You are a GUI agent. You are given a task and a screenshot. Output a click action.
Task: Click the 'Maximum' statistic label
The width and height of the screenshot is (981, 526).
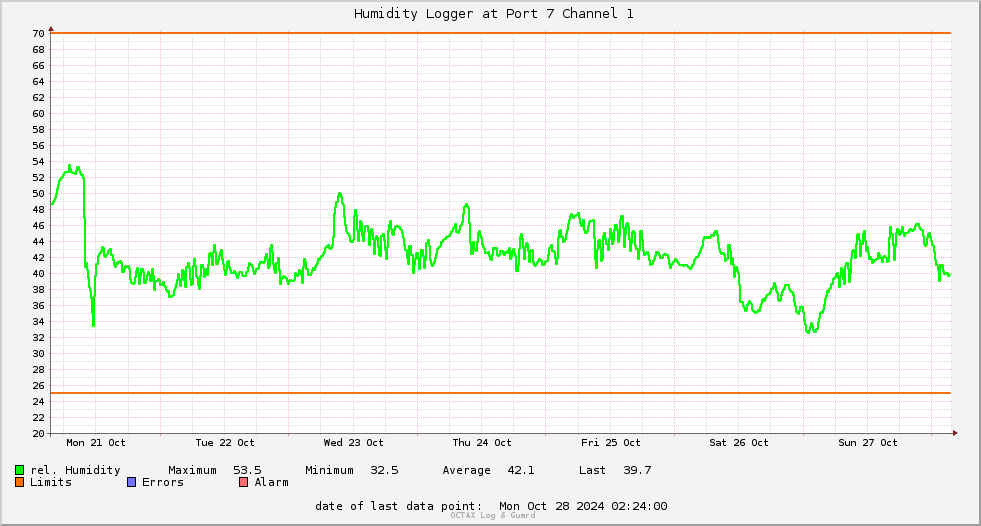pos(192,470)
